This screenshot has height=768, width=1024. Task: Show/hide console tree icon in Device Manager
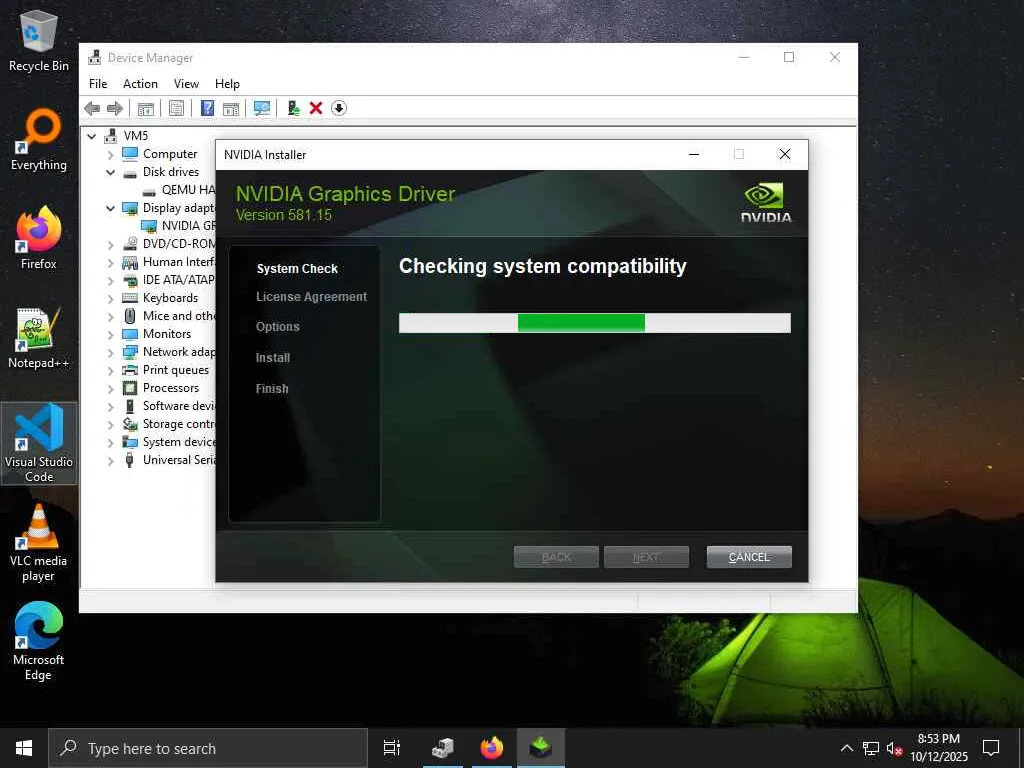click(146, 108)
